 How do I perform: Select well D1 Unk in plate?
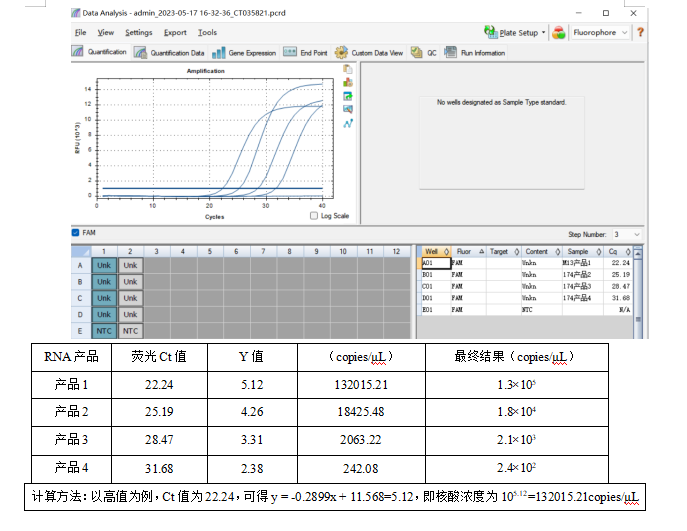tap(104, 315)
